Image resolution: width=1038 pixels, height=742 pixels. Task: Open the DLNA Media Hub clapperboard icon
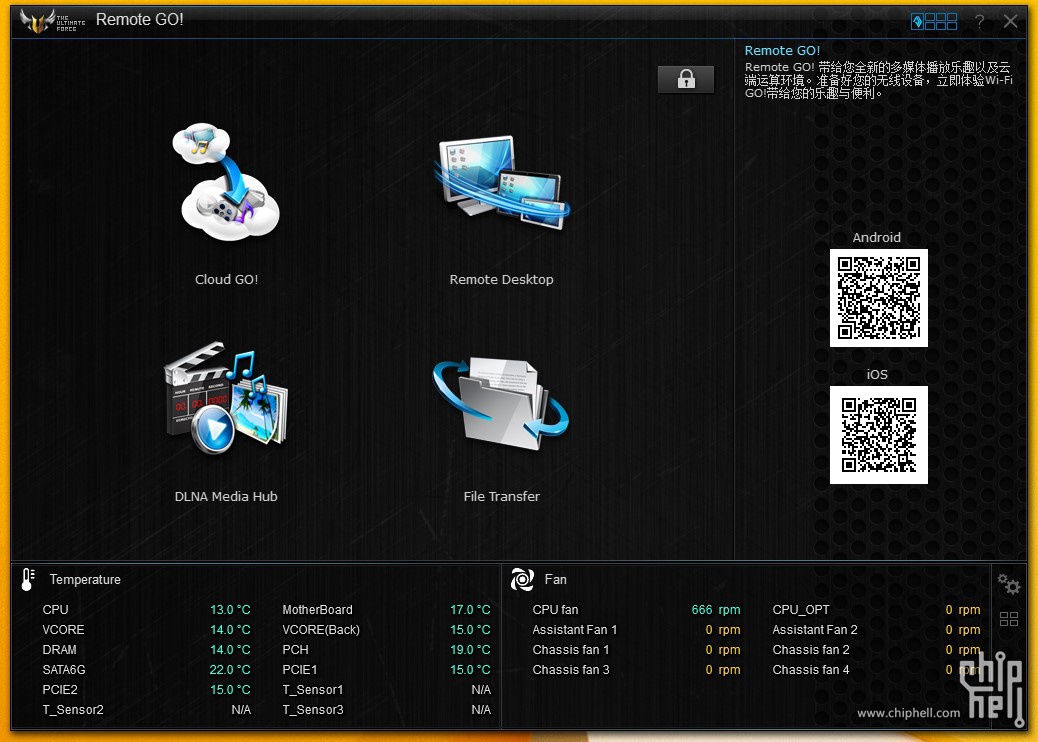(x=226, y=398)
